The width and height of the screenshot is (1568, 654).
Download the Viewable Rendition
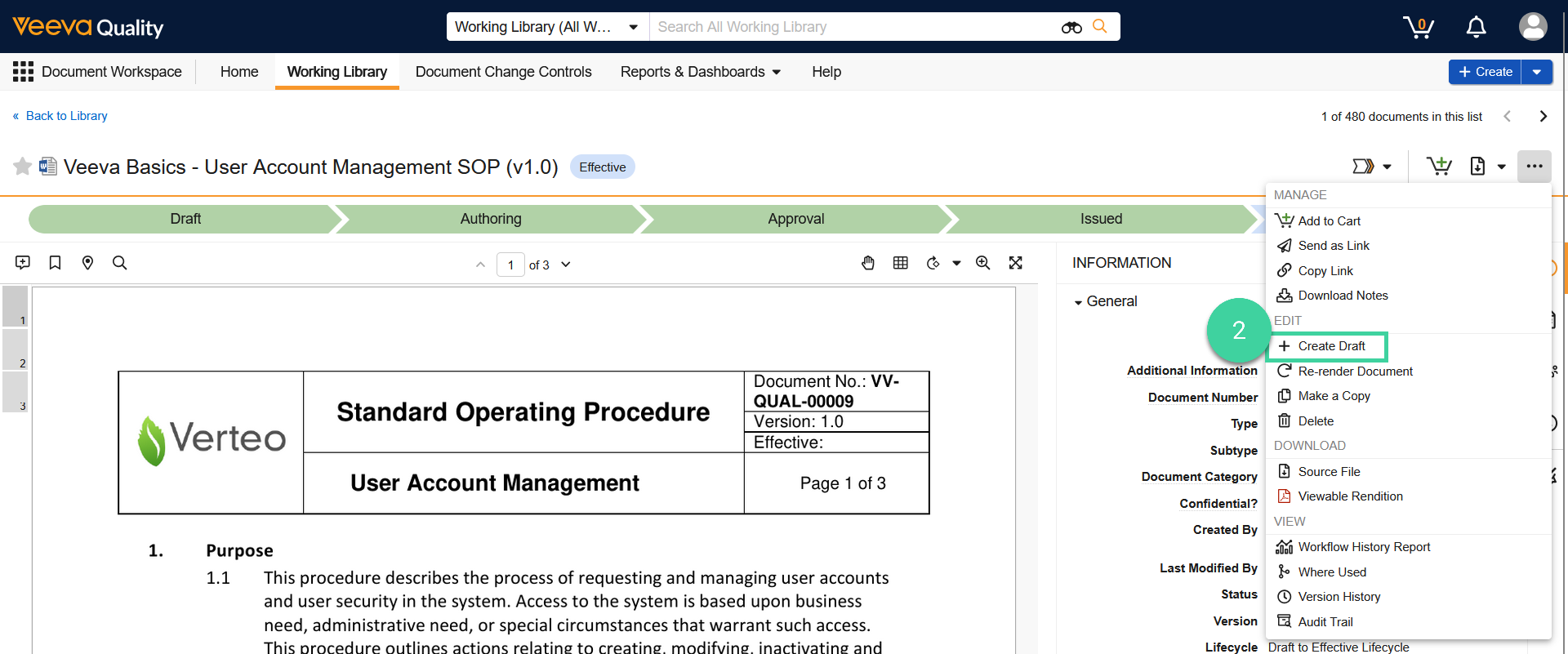coord(1408,496)
